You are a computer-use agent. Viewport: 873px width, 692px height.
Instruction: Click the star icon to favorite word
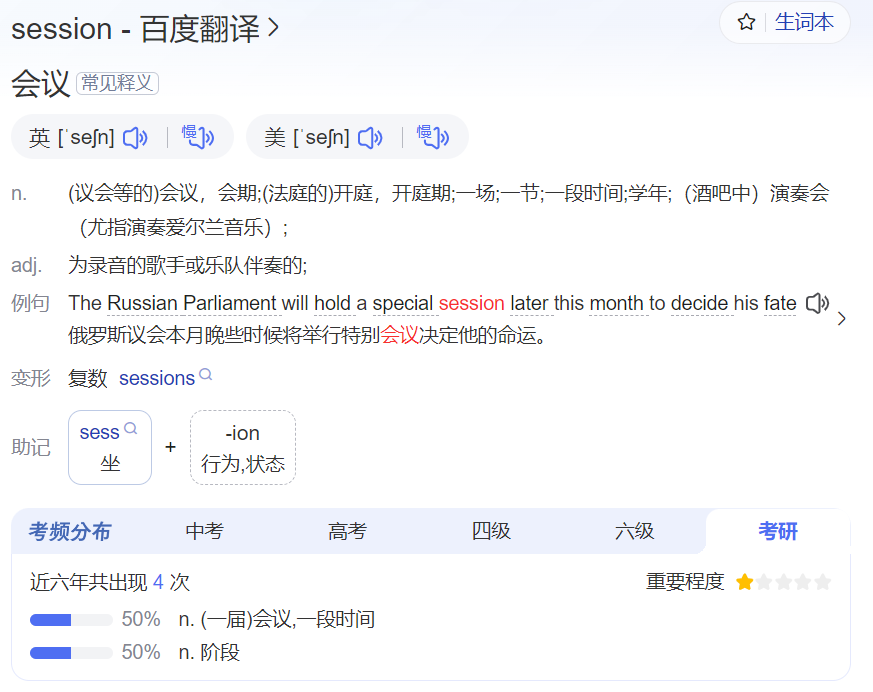click(x=746, y=22)
